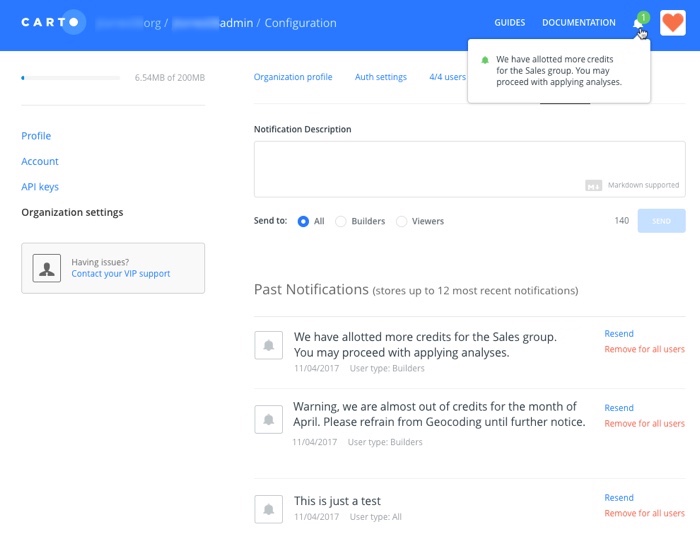Screen dimensions: 700x537
Task: Open the 4/4 users tab
Action: coord(447,77)
